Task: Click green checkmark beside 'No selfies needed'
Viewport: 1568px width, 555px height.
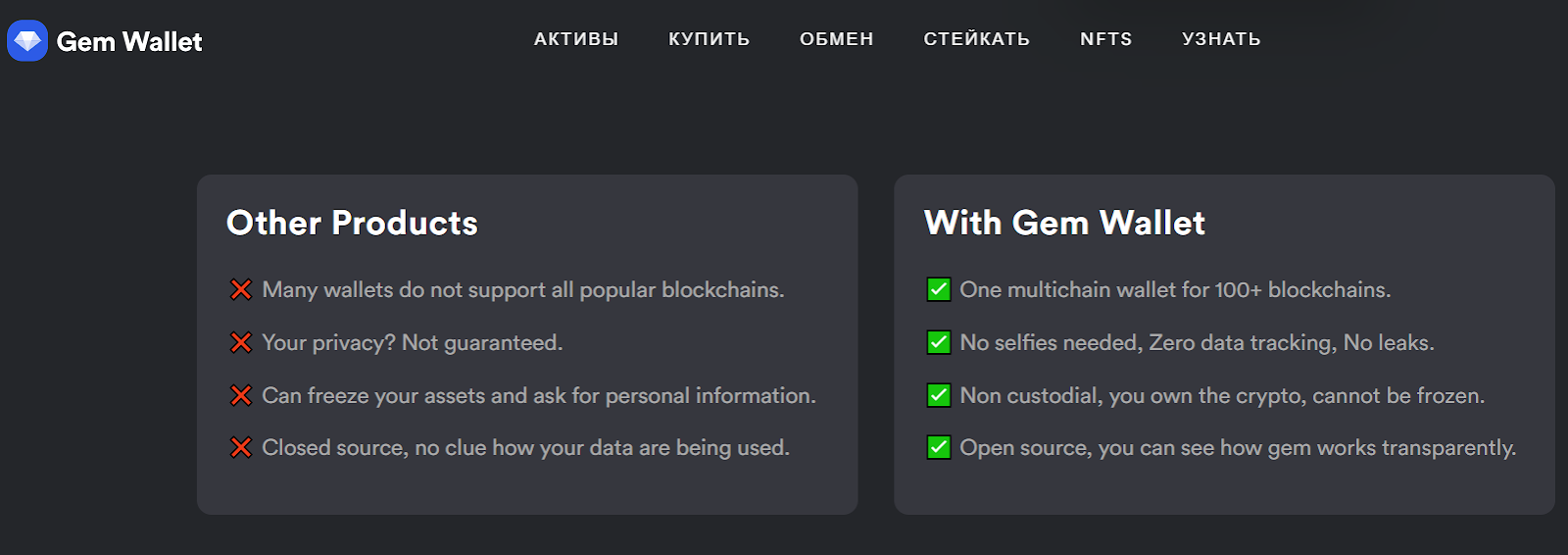Action: (939, 342)
